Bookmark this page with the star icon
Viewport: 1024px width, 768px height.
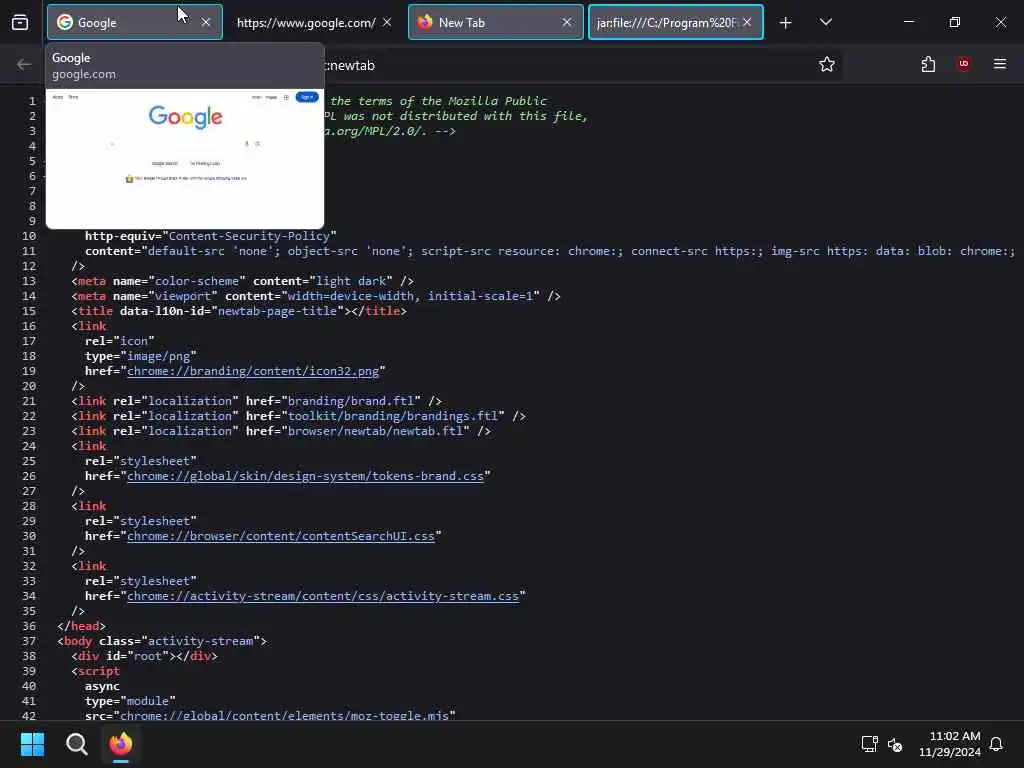point(827,64)
